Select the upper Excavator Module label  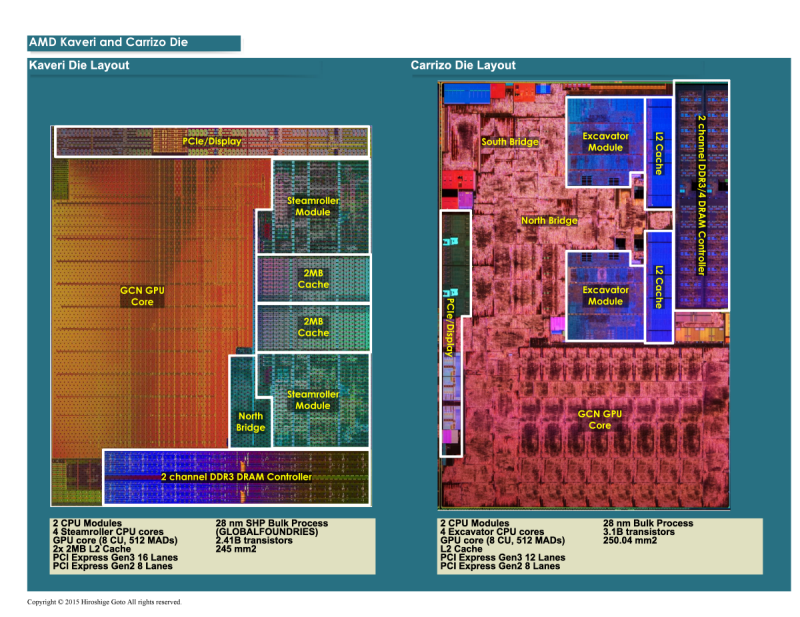coord(605,141)
